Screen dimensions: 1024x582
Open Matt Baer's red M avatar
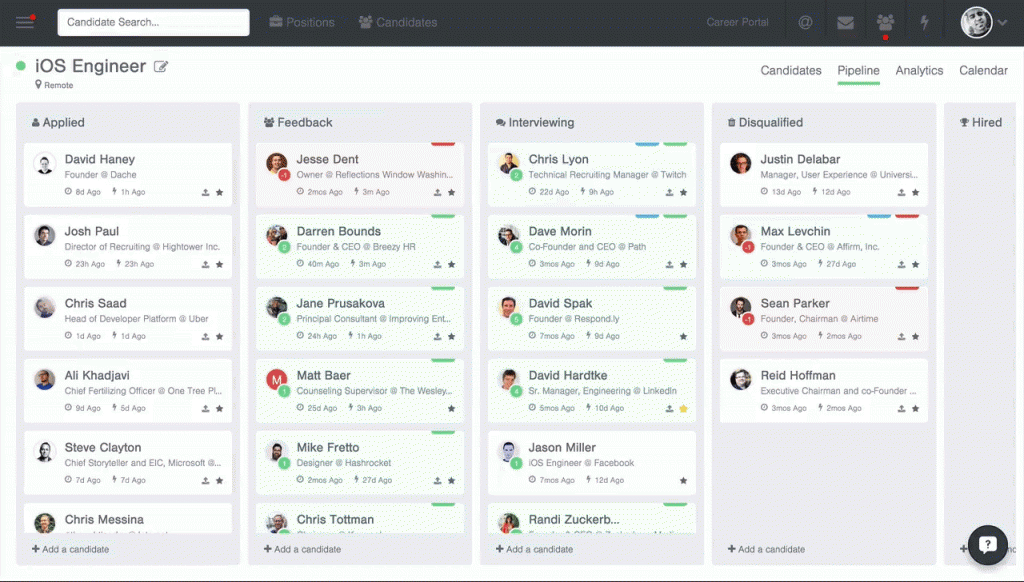click(277, 380)
